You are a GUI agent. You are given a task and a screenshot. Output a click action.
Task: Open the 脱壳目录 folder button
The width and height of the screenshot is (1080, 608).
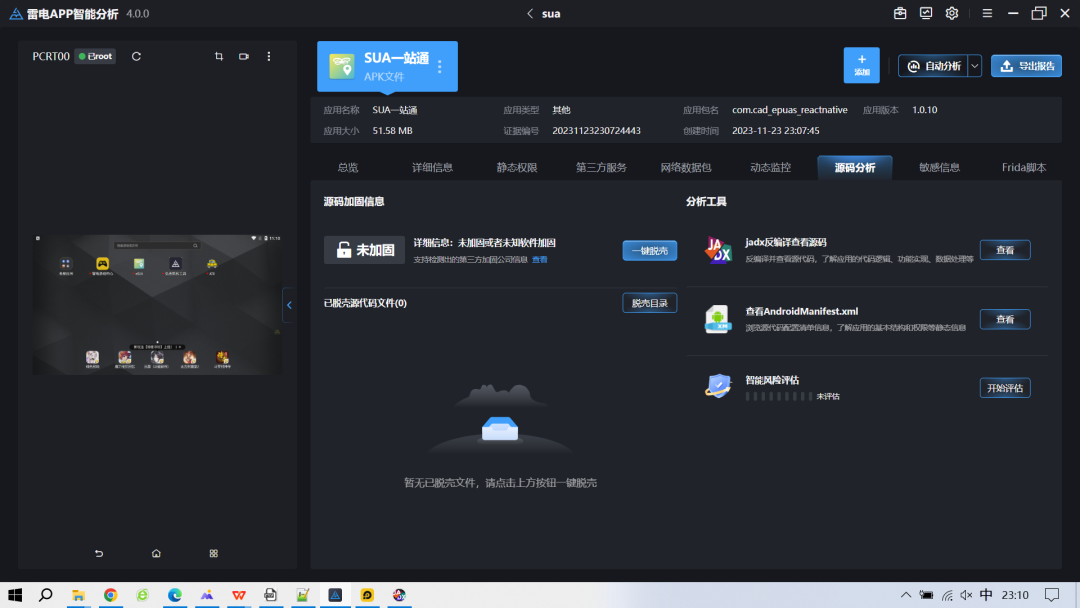[650, 303]
